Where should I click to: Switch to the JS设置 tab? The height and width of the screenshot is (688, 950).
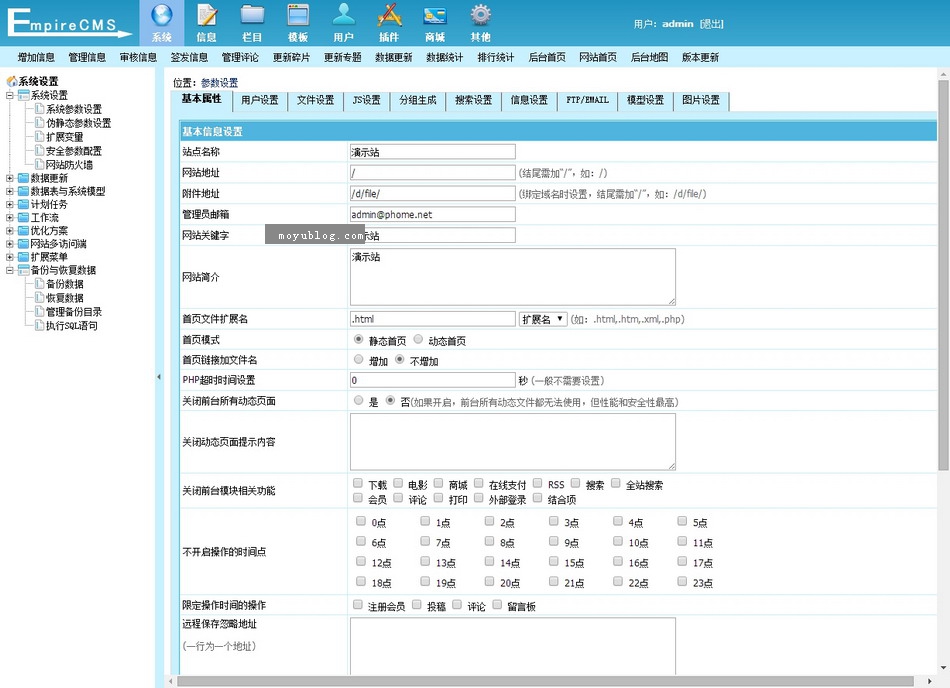point(367,101)
